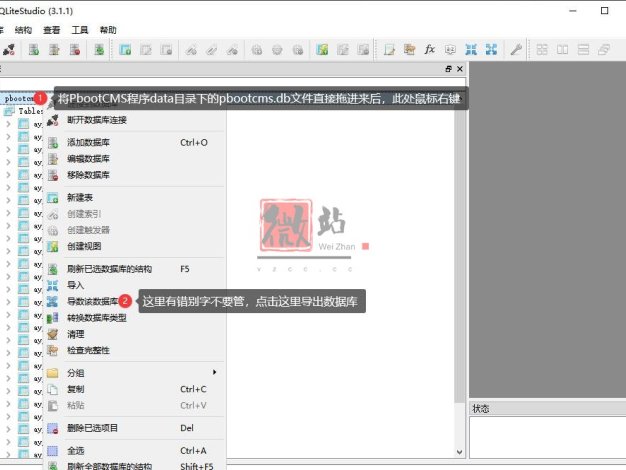Open the 帮助 menu
Viewport: 626px width, 470px height.
click(x=108, y=30)
